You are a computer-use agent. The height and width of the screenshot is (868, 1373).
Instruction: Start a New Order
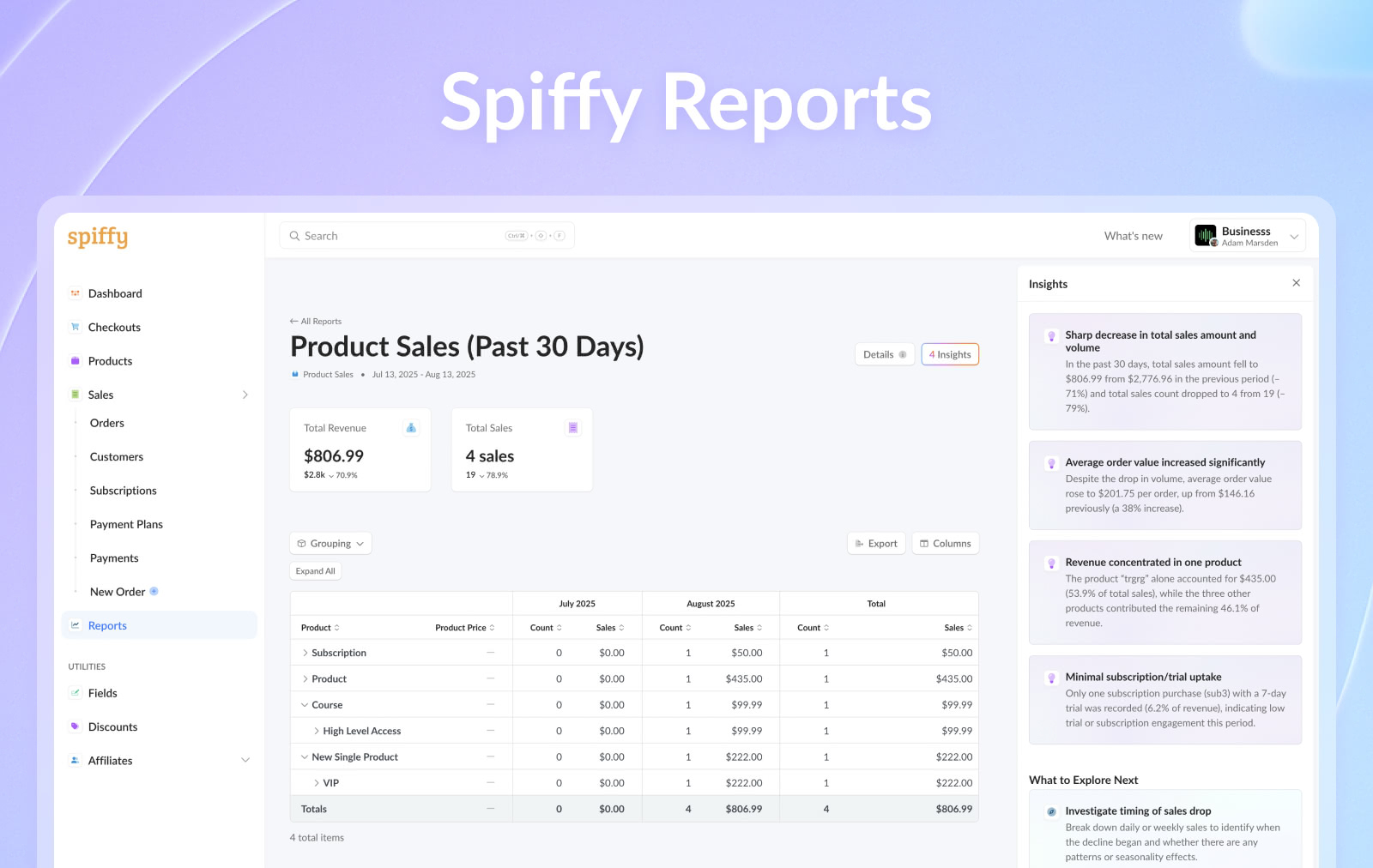[x=118, y=592]
